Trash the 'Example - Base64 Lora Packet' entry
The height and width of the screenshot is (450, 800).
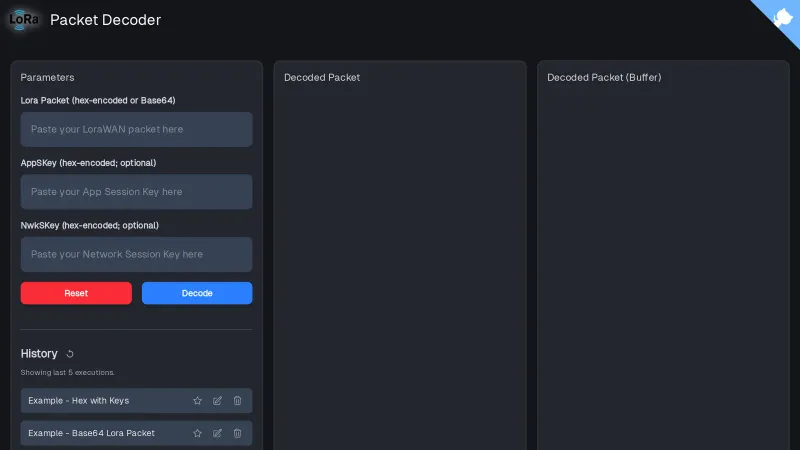[x=237, y=433]
